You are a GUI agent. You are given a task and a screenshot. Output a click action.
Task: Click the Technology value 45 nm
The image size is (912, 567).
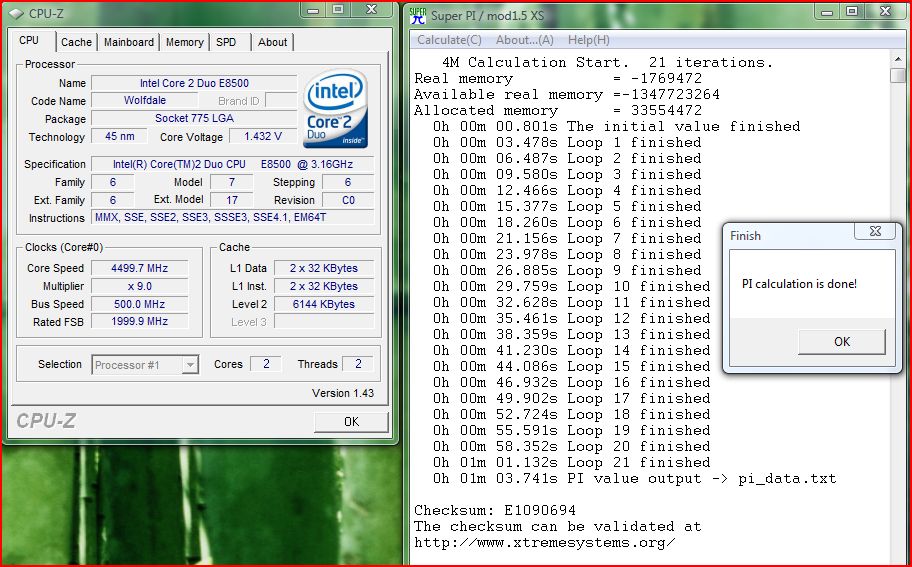pos(119,136)
